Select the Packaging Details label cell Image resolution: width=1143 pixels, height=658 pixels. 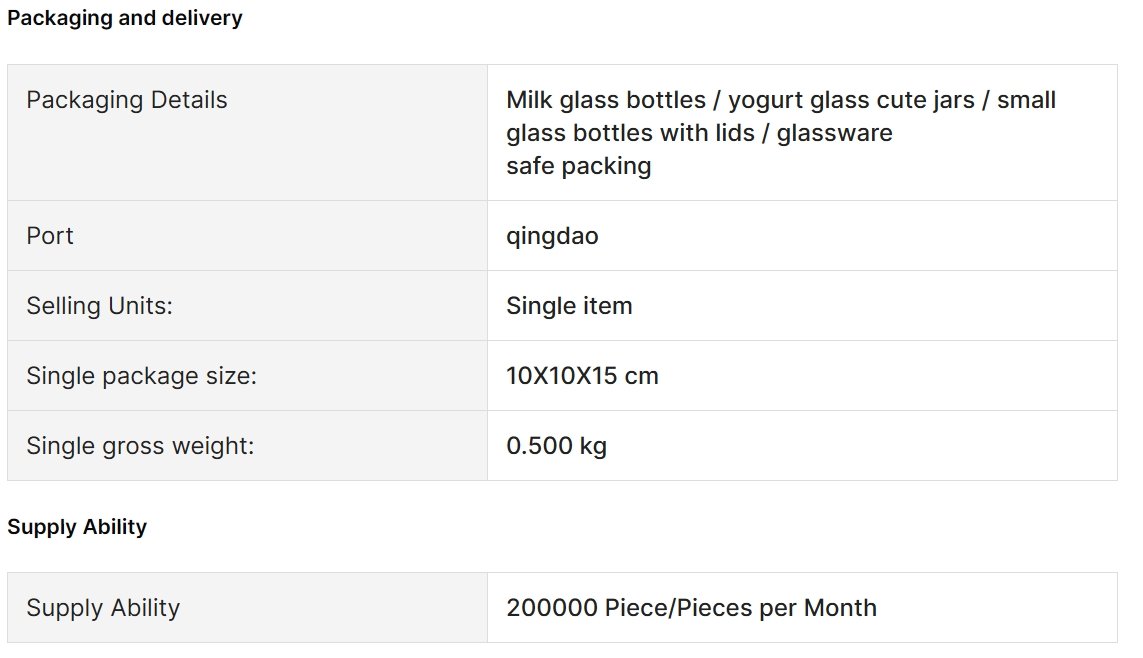click(247, 133)
